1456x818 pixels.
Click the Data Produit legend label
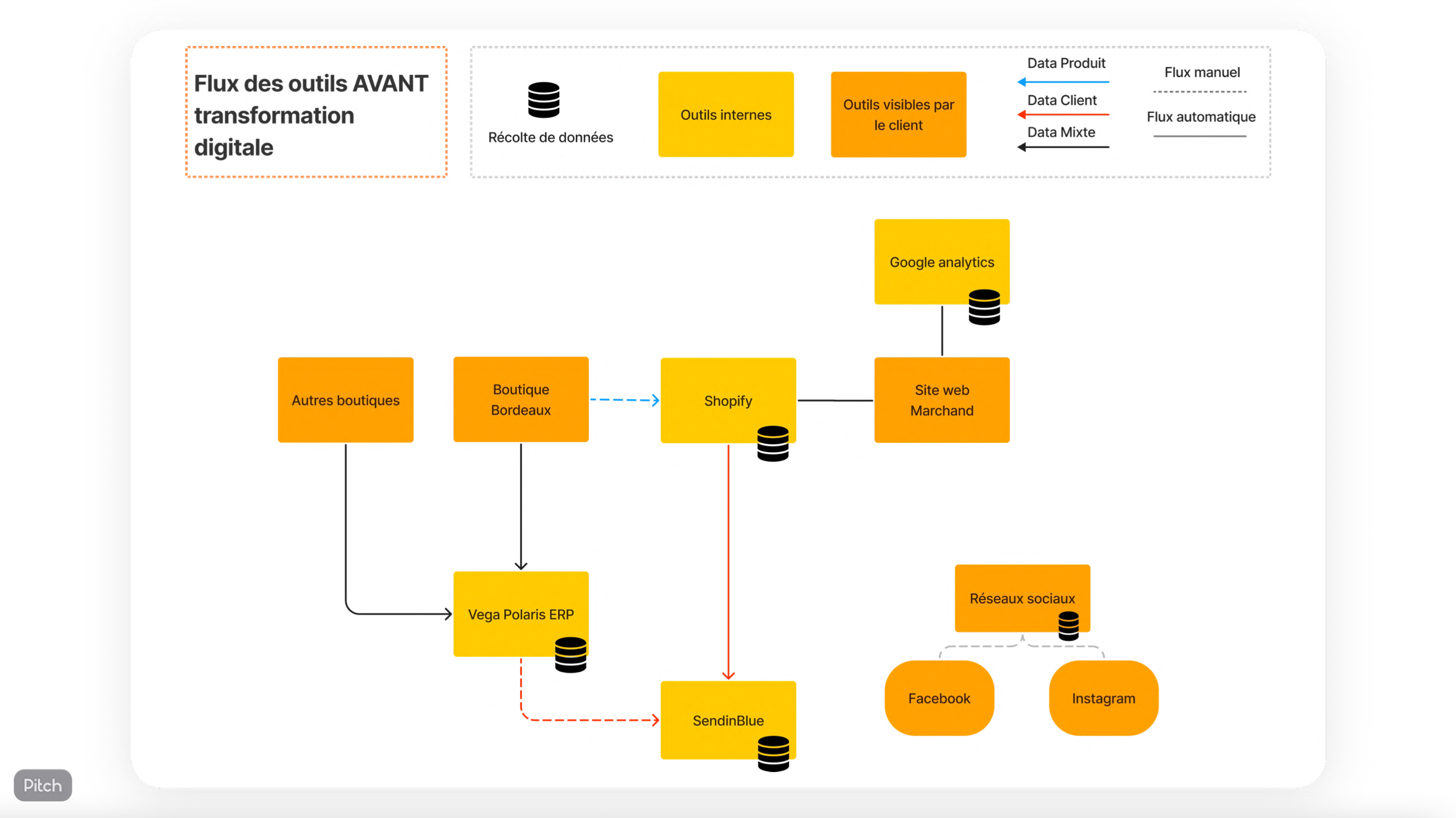click(1066, 63)
